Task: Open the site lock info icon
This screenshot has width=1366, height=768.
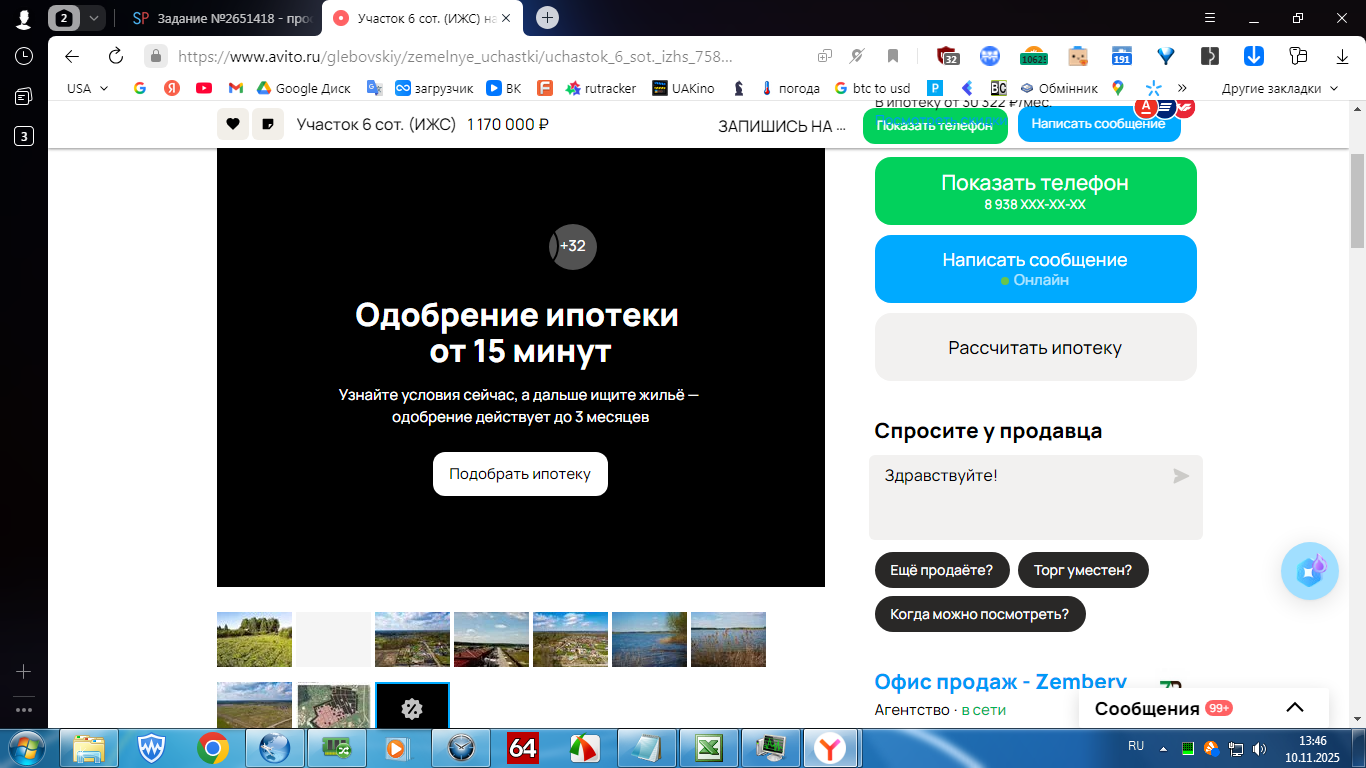Action: pos(155,56)
